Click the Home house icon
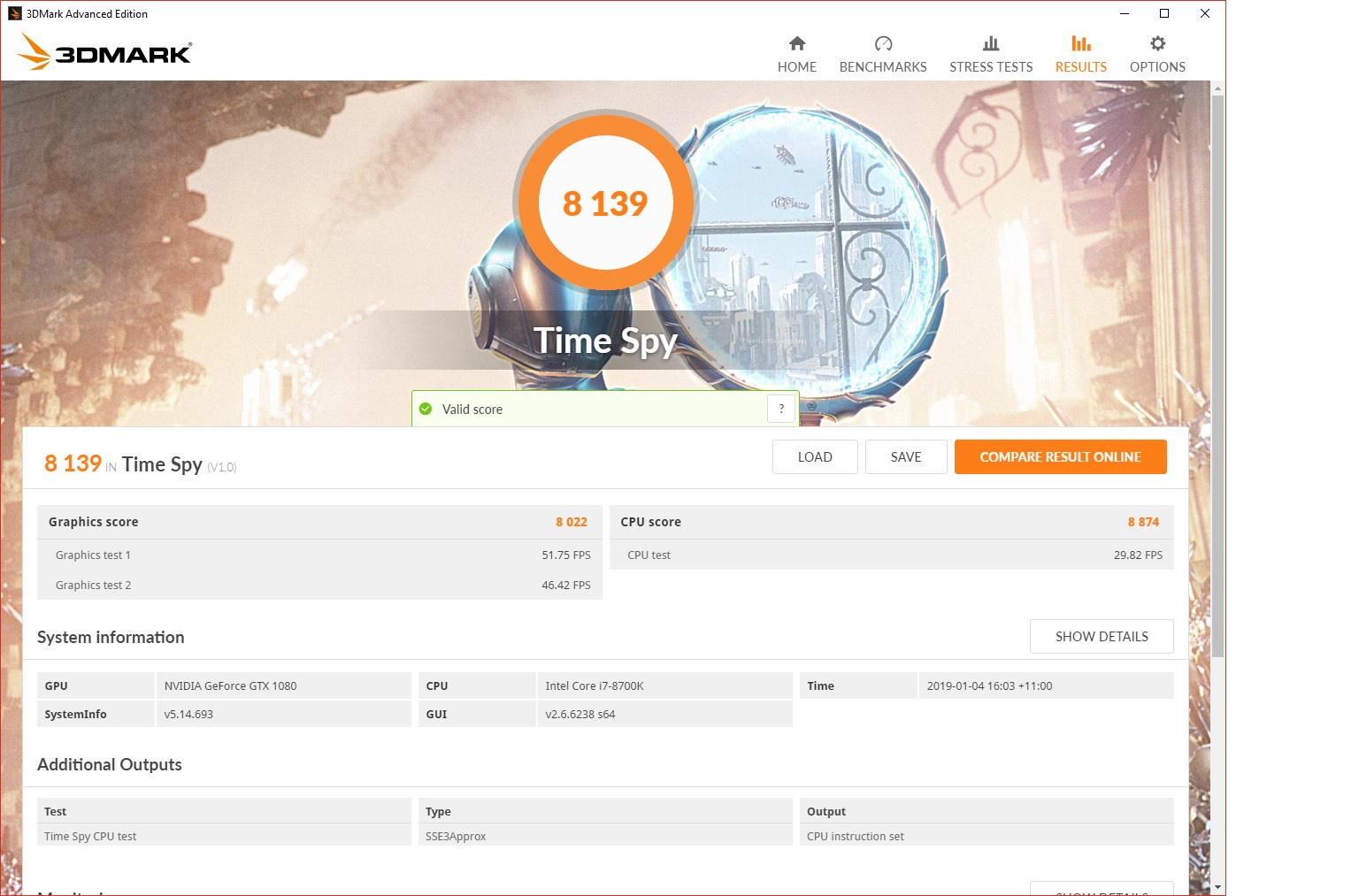Screen dimensions: 1359x896 (797, 43)
